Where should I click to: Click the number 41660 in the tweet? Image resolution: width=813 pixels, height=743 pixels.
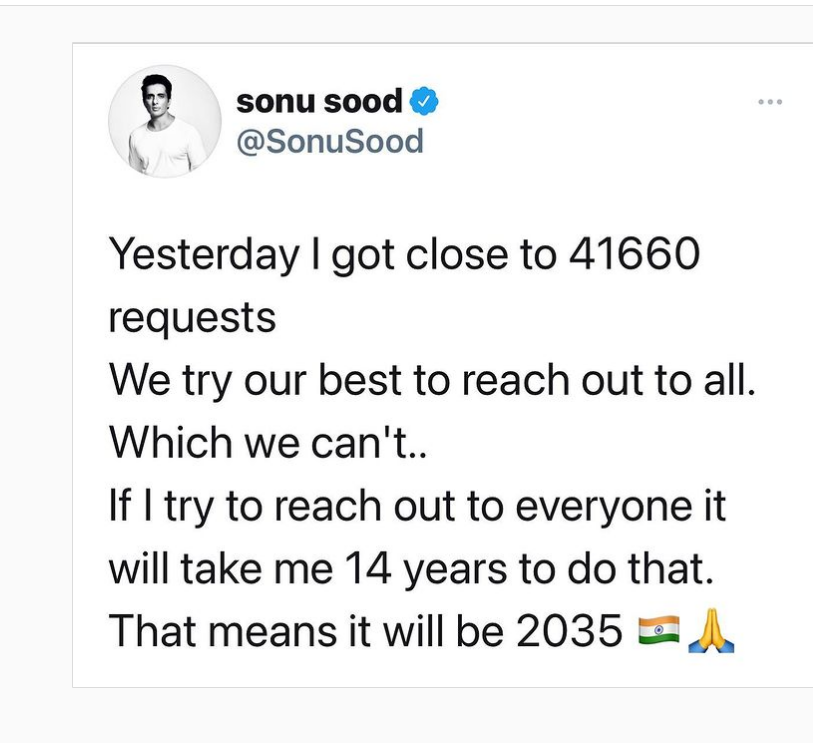pyautogui.click(x=635, y=254)
